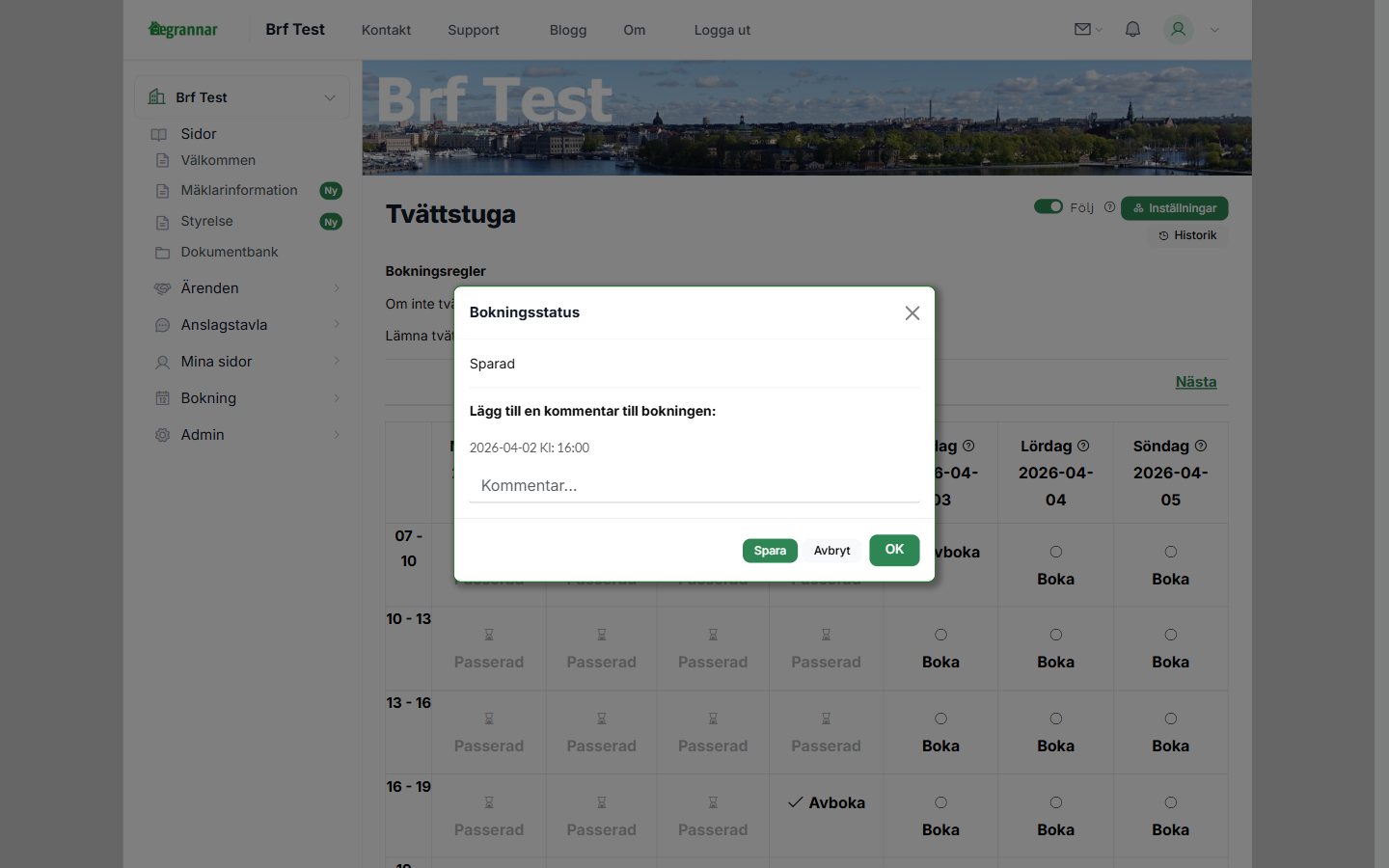Click the Anslagstavla chat icon

coord(162,325)
